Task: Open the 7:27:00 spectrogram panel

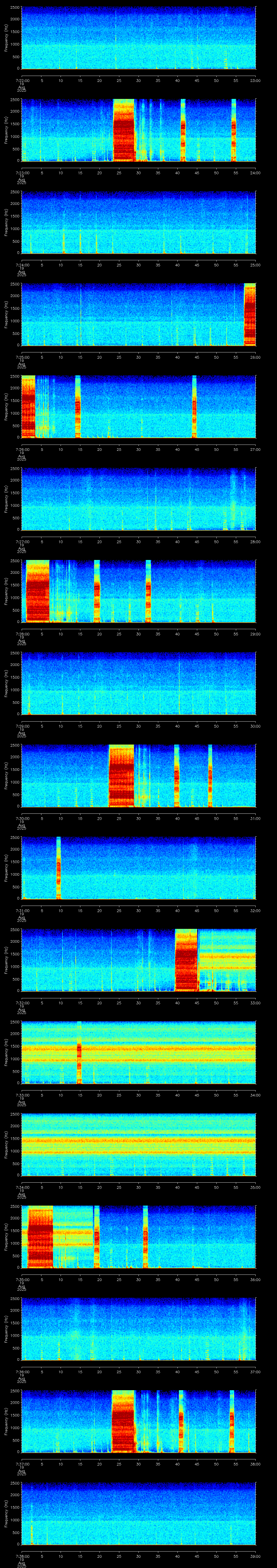Action: [x=138, y=499]
